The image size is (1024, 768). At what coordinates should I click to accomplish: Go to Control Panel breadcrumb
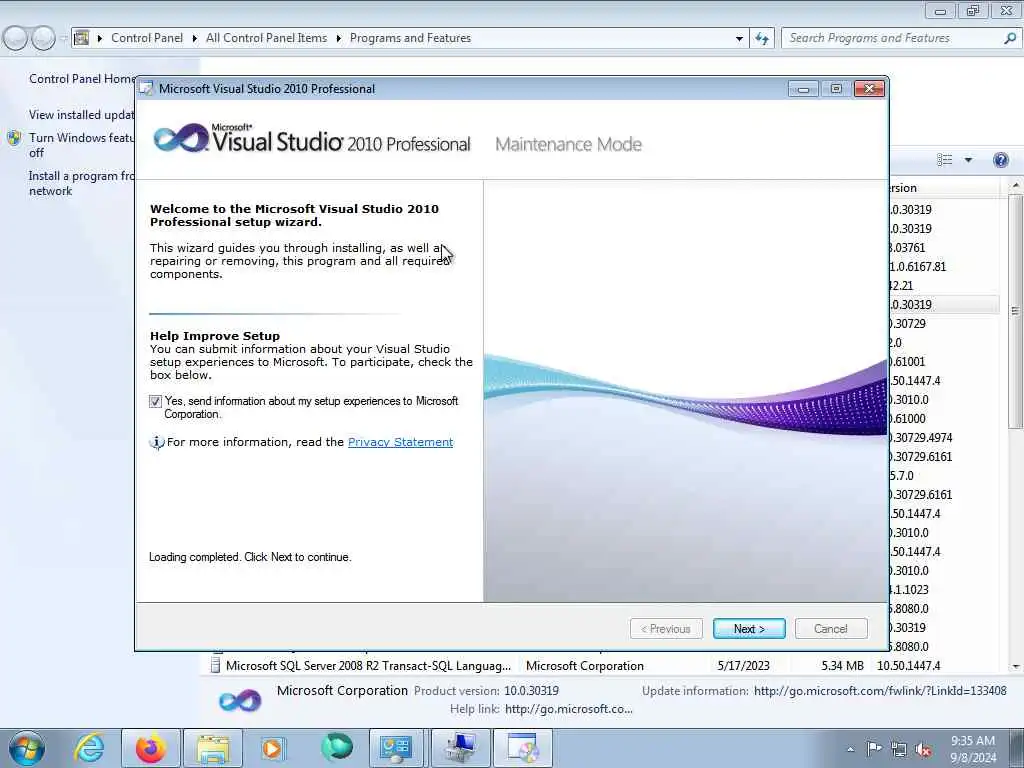pyautogui.click(x=147, y=38)
